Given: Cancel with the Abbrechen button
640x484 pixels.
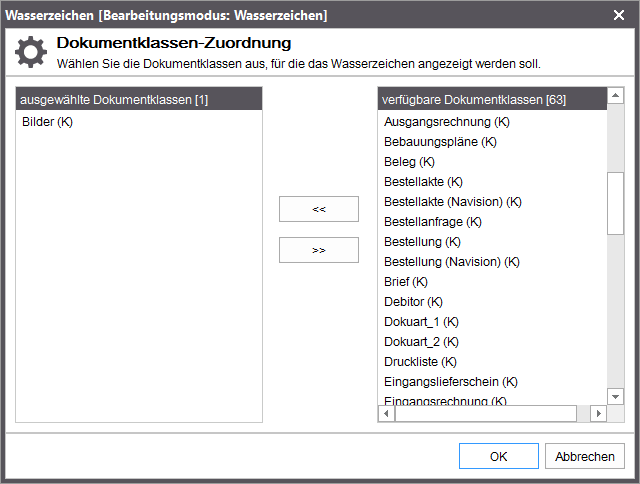Looking at the screenshot, I should 584,456.
